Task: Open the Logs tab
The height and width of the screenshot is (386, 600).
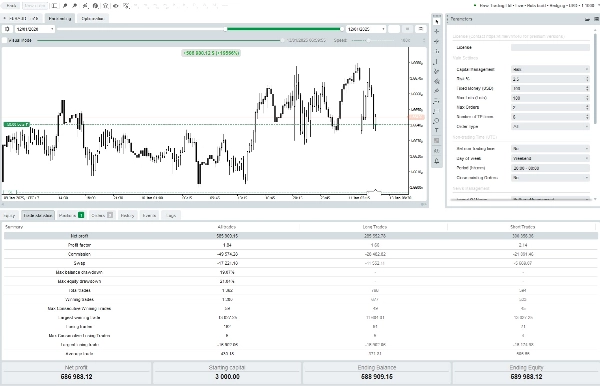Action: click(171, 215)
